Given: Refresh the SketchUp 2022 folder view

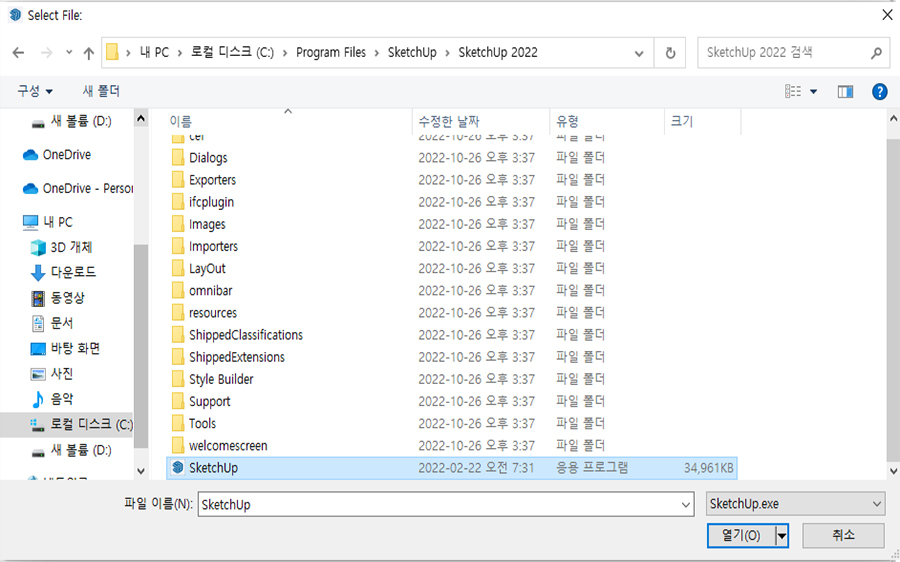Looking at the screenshot, I should click(670, 53).
